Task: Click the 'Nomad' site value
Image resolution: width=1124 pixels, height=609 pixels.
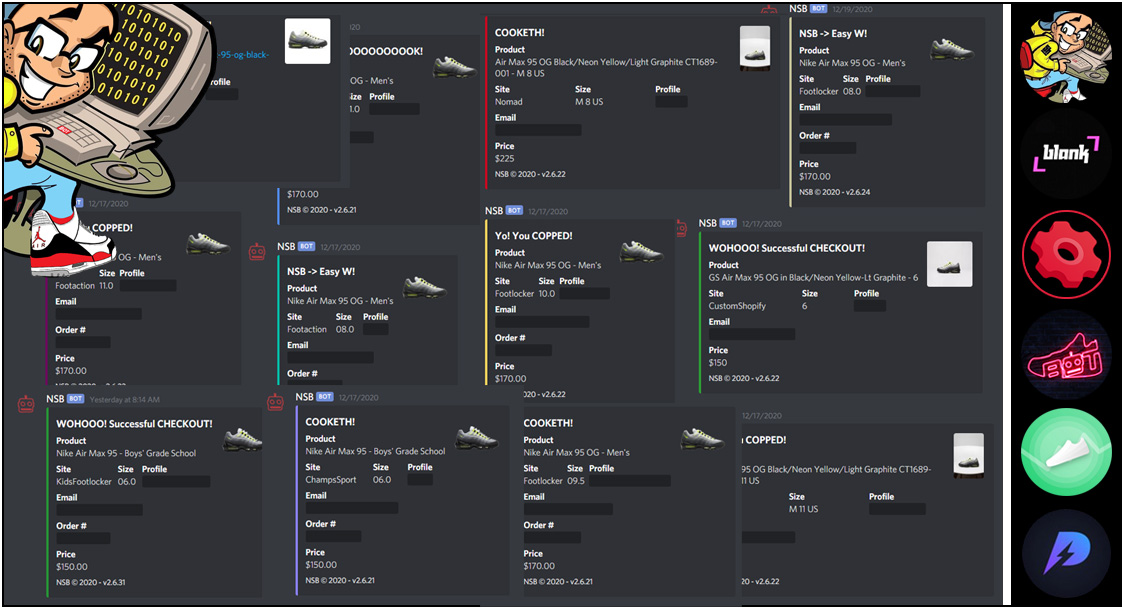Action: pyautogui.click(x=508, y=102)
